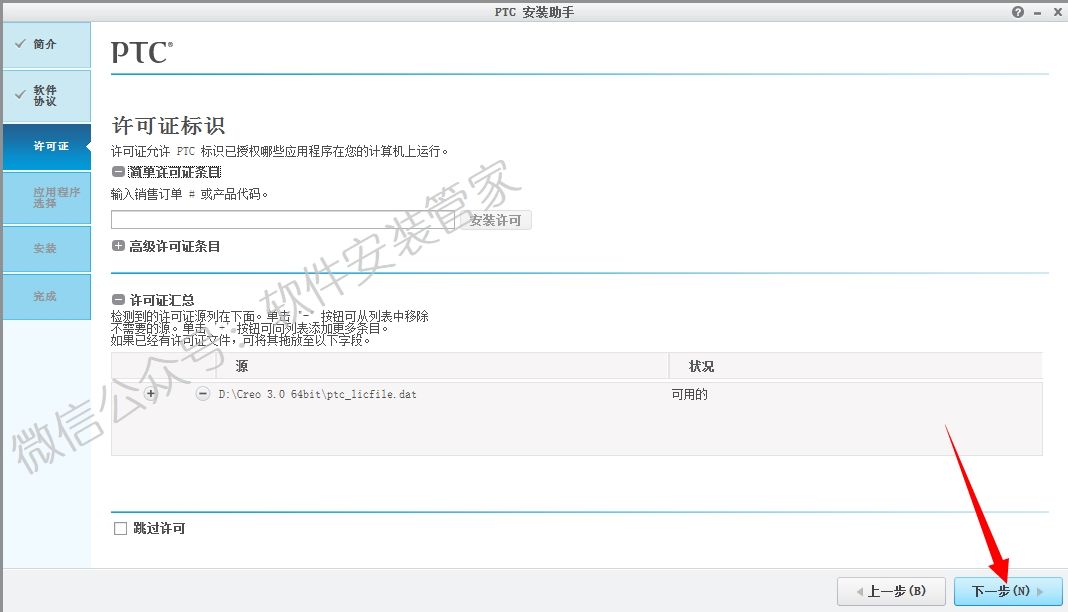This screenshot has width=1068, height=612.
Task: Switch to the 应用程序选择 step
Action: coord(47,198)
